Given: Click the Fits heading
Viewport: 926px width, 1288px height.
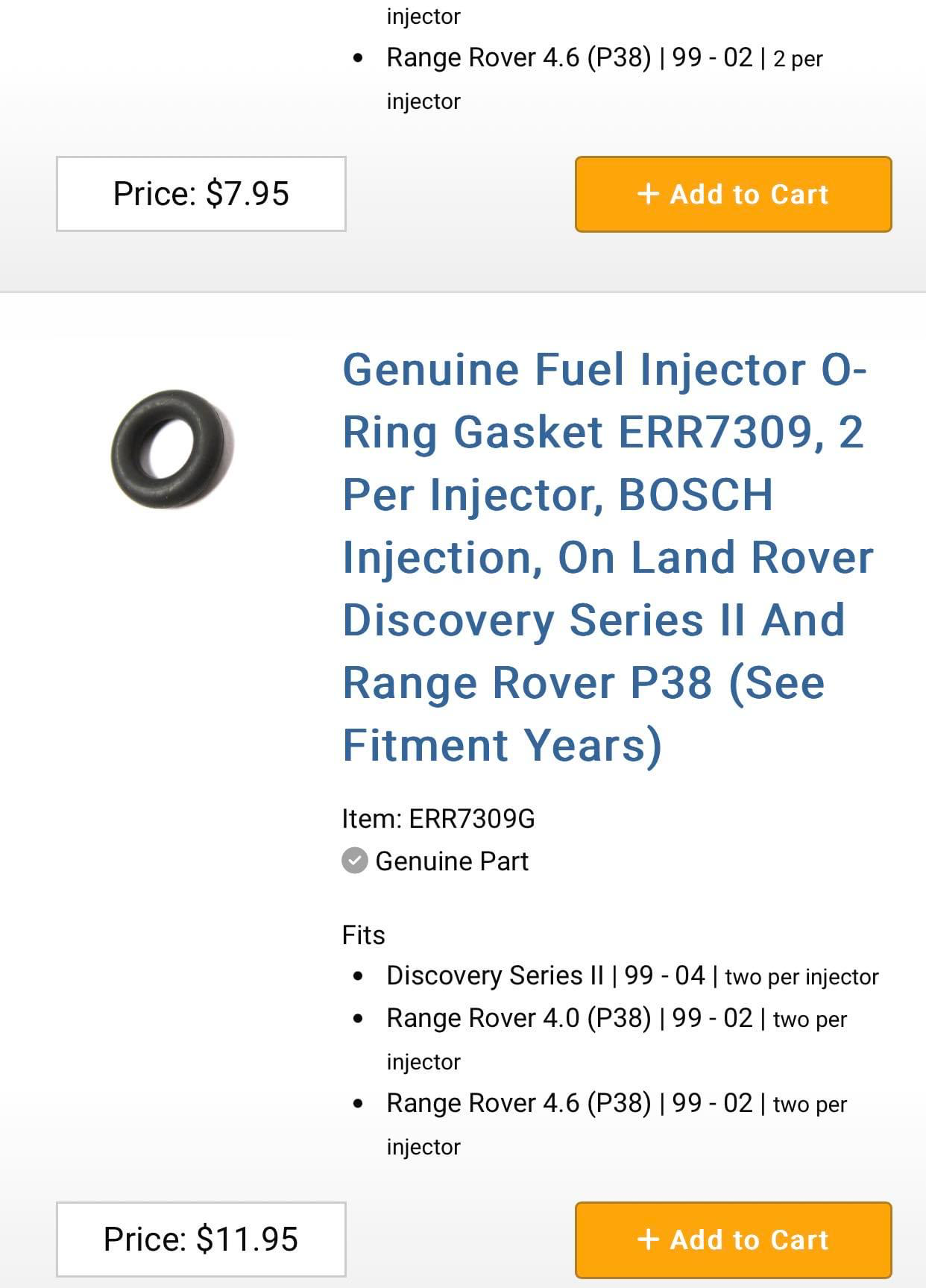Looking at the screenshot, I should (363, 934).
